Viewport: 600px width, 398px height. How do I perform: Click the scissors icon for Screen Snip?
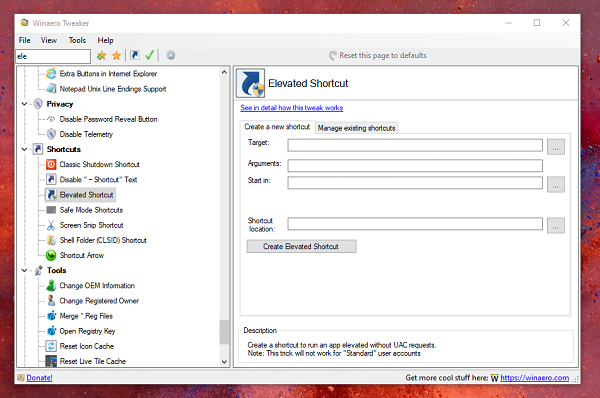tap(51, 225)
